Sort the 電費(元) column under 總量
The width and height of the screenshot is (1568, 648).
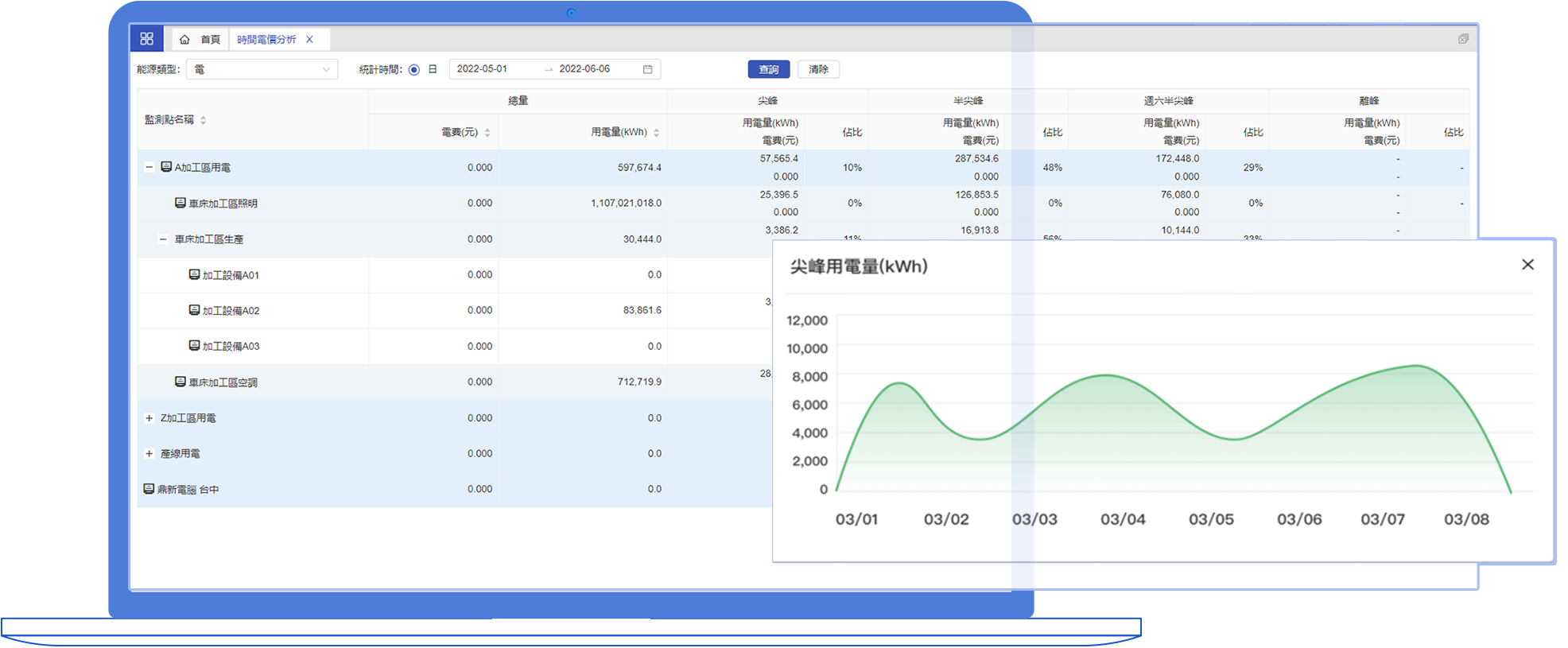487,133
